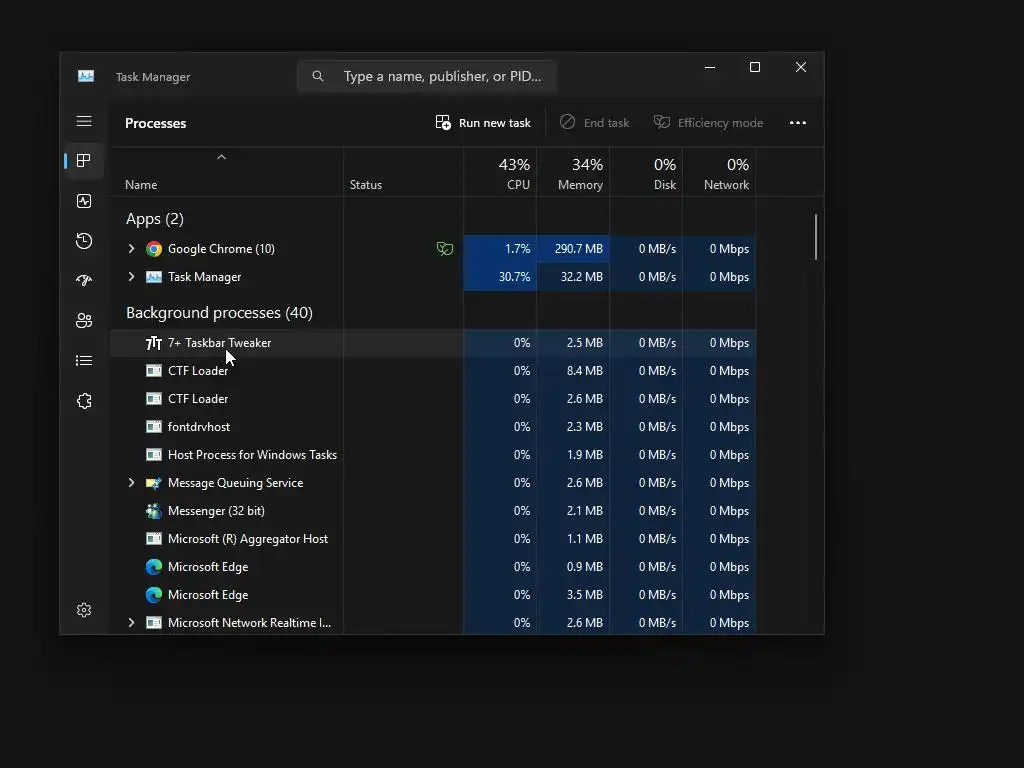1024x768 pixels.
Task: Click the Task Manager title bar icon
Action: 86,76
